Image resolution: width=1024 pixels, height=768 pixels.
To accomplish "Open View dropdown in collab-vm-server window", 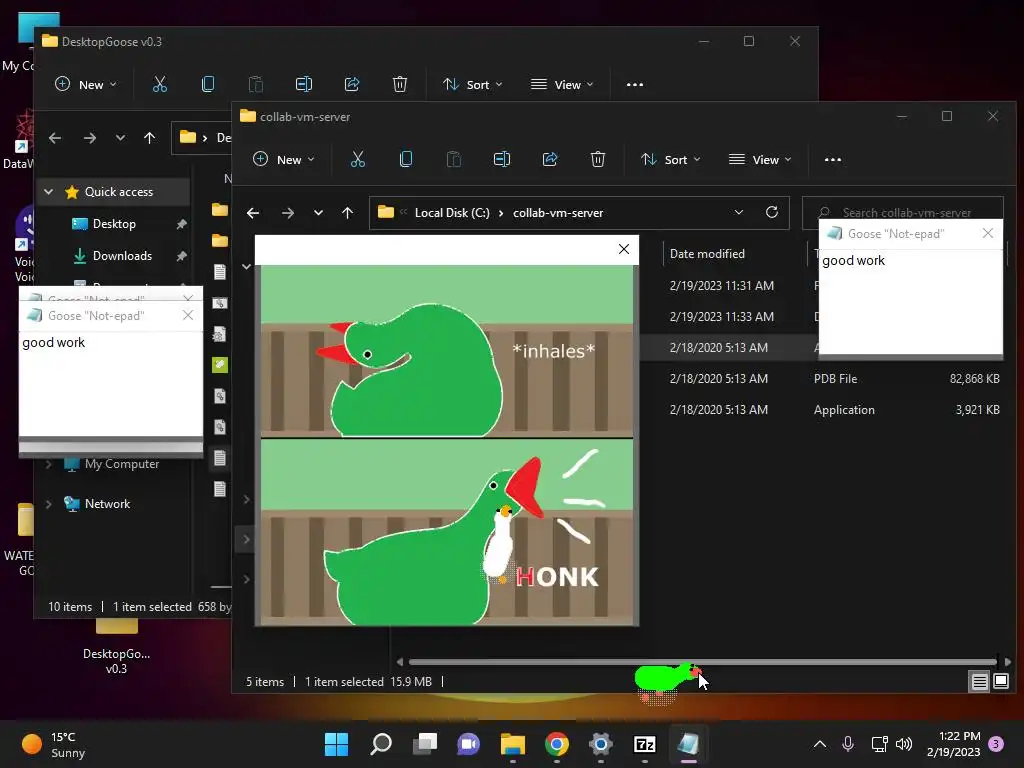I will (x=760, y=159).
